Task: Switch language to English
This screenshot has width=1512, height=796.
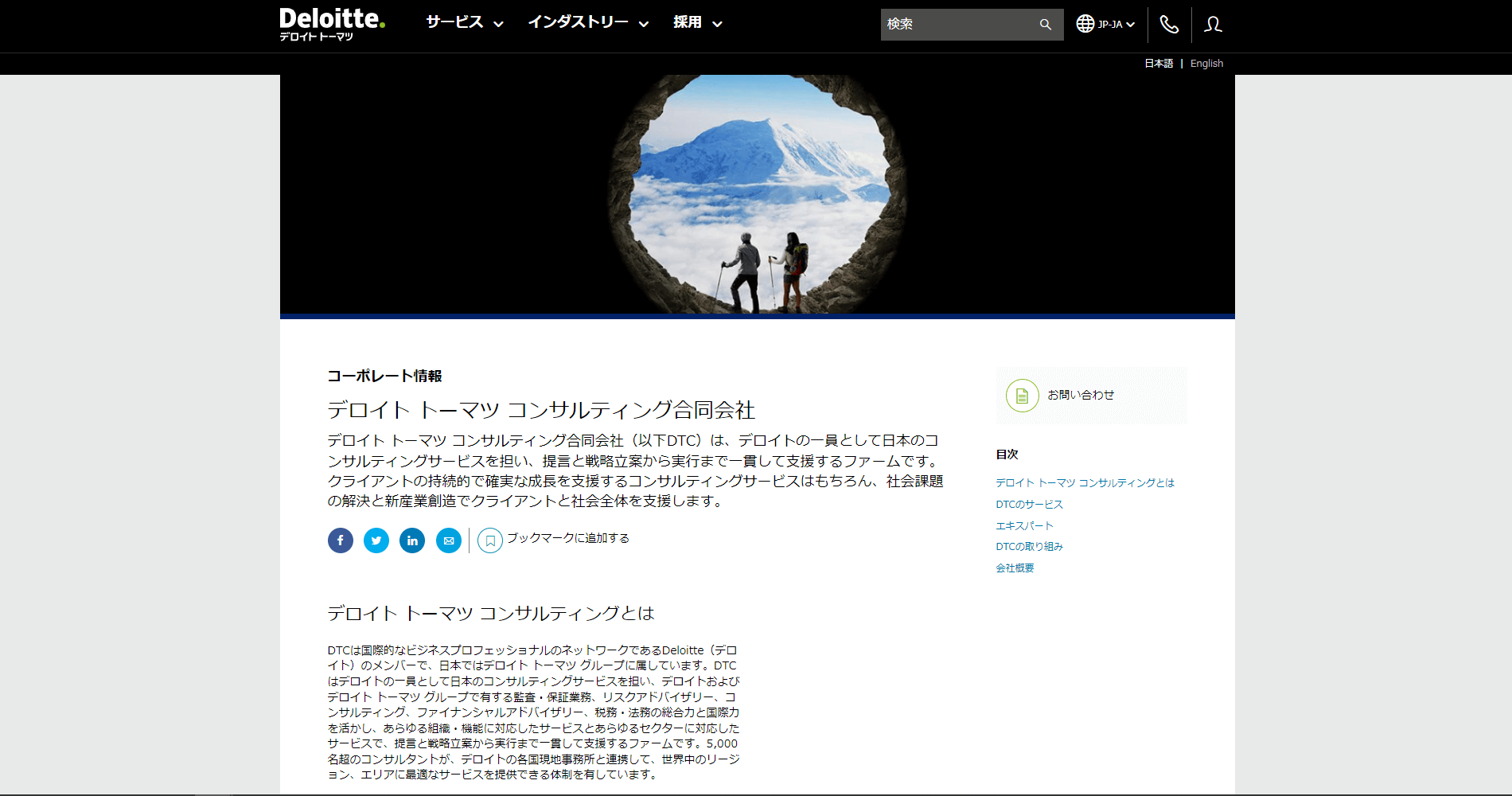Action: pos(1206,64)
